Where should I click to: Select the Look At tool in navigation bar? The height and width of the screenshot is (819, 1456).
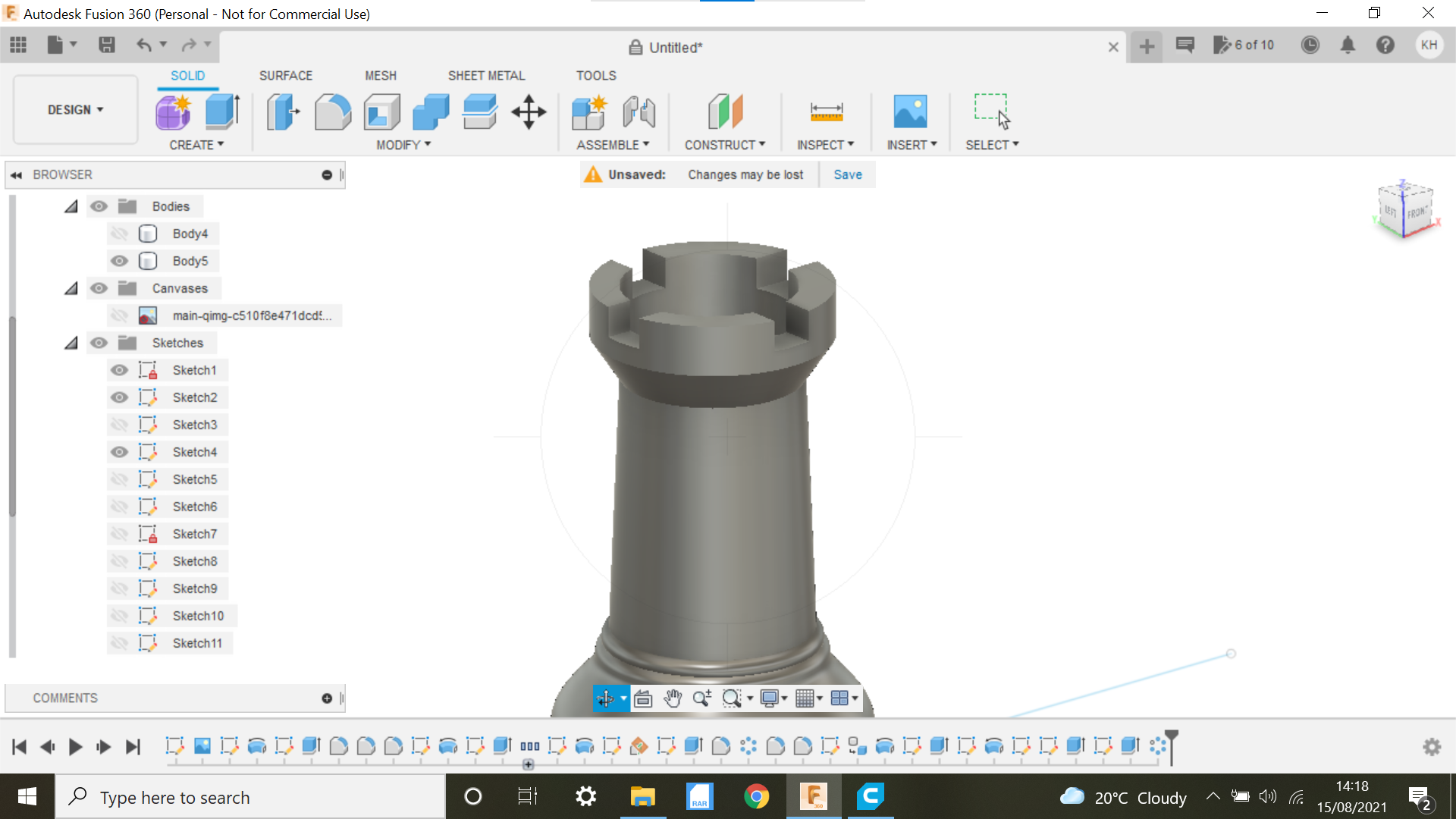tap(643, 698)
